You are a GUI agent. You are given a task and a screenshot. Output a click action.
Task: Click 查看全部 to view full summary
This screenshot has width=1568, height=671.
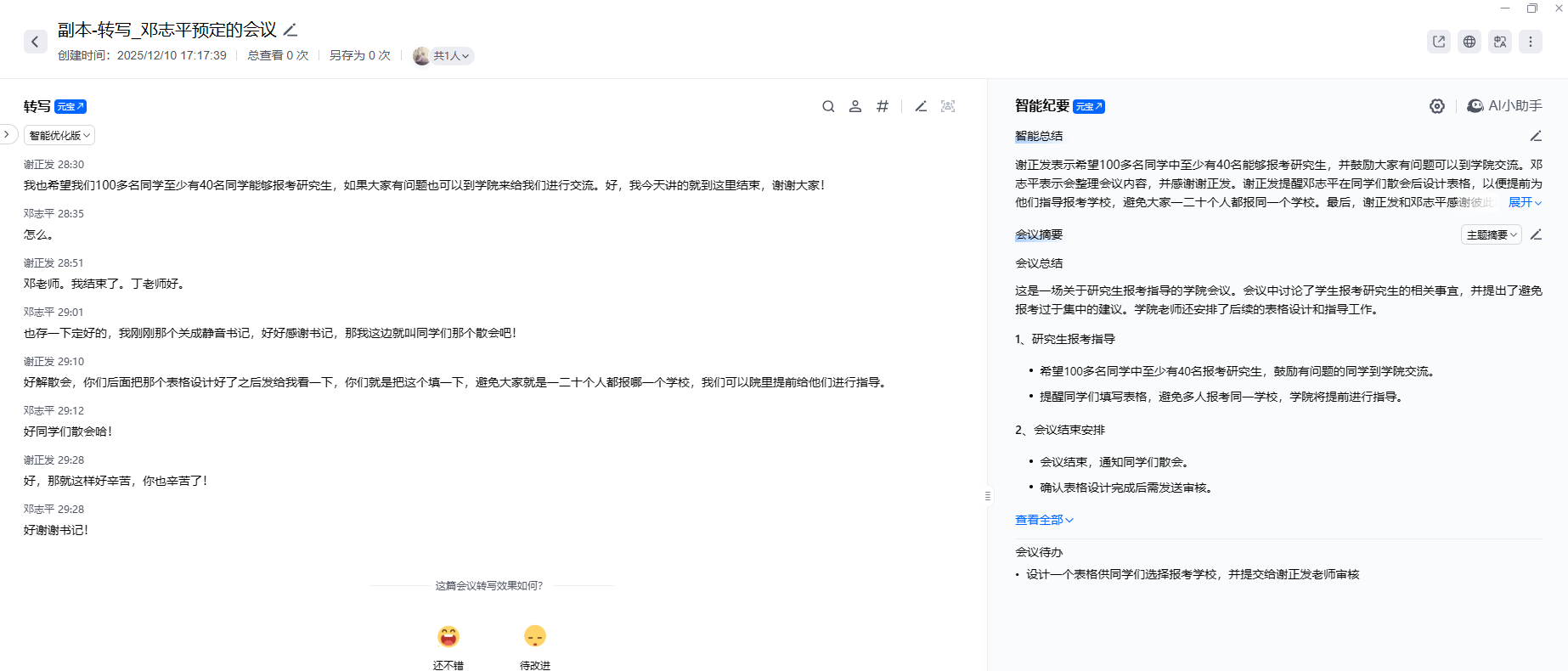1044,520
